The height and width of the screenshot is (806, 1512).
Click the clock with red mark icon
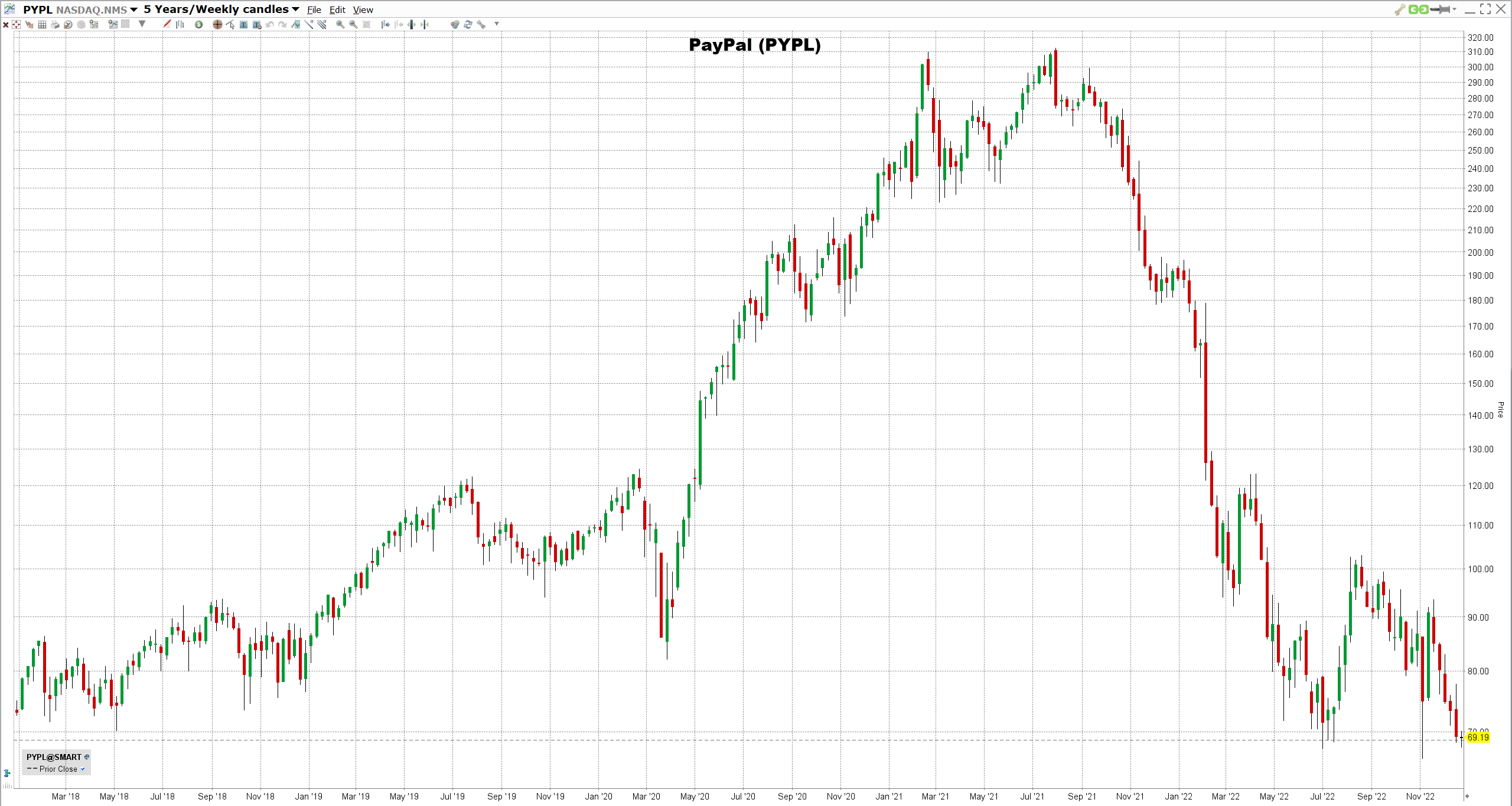coord(68,24)
